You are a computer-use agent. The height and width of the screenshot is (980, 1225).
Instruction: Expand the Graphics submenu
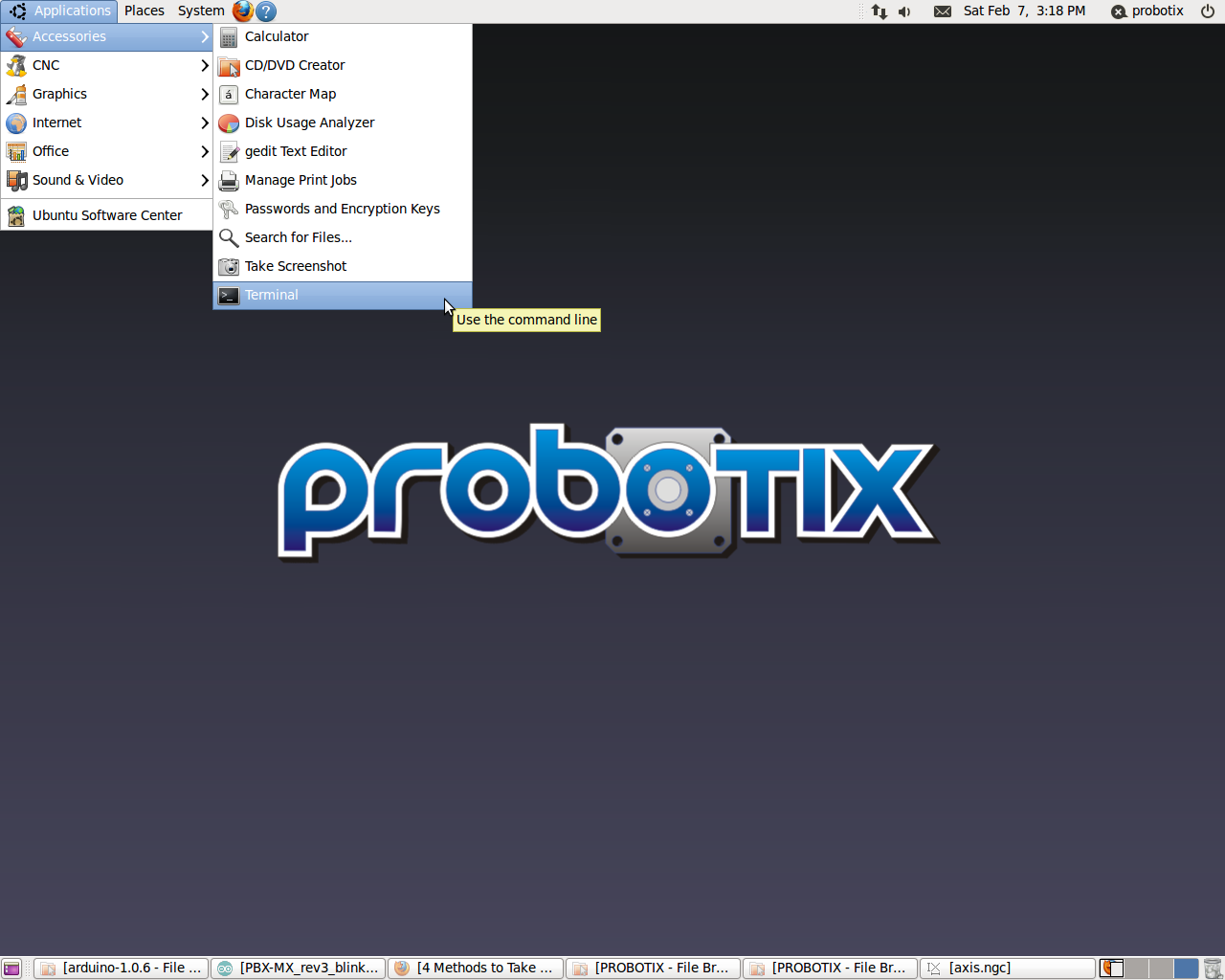pos(106,94)
